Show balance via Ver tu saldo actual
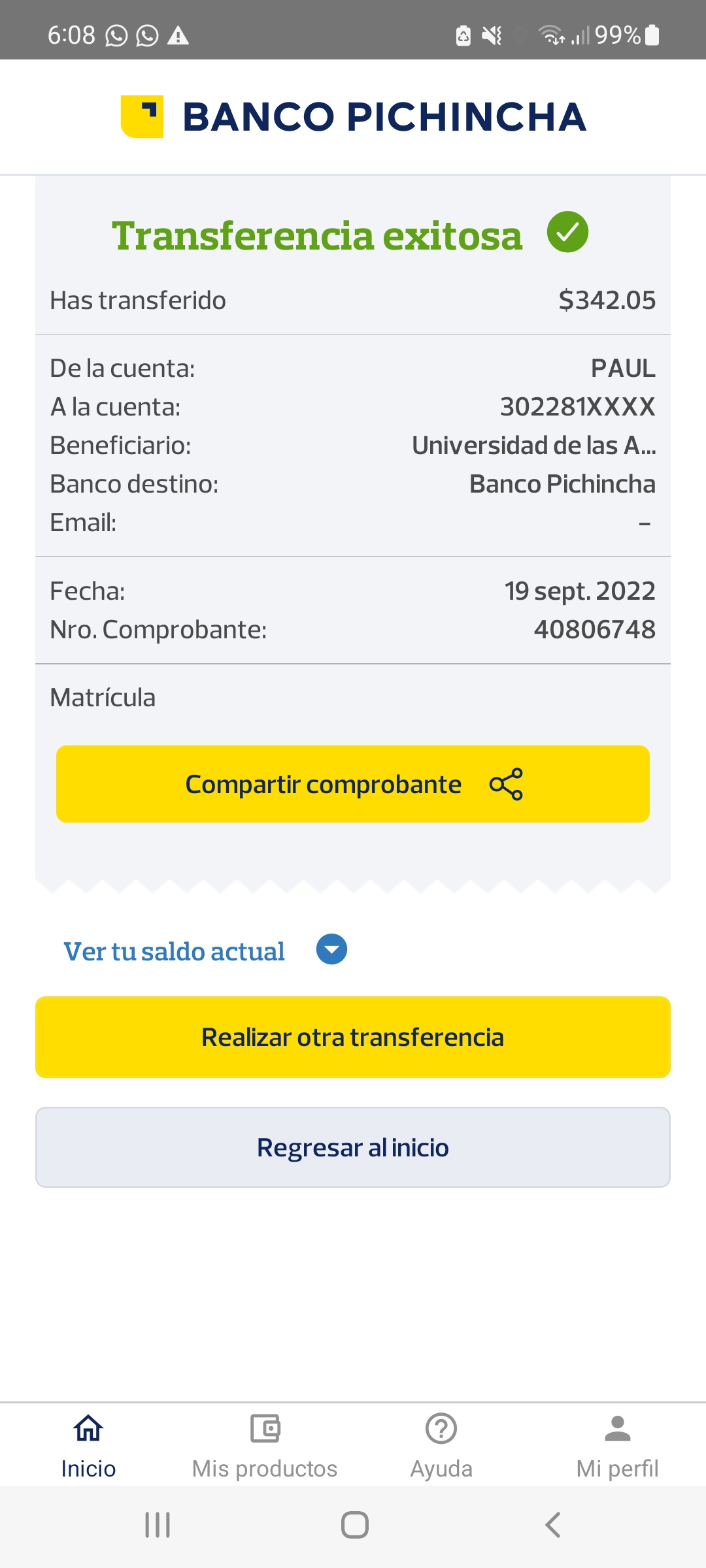The image size is (706, 1568). 174,951
